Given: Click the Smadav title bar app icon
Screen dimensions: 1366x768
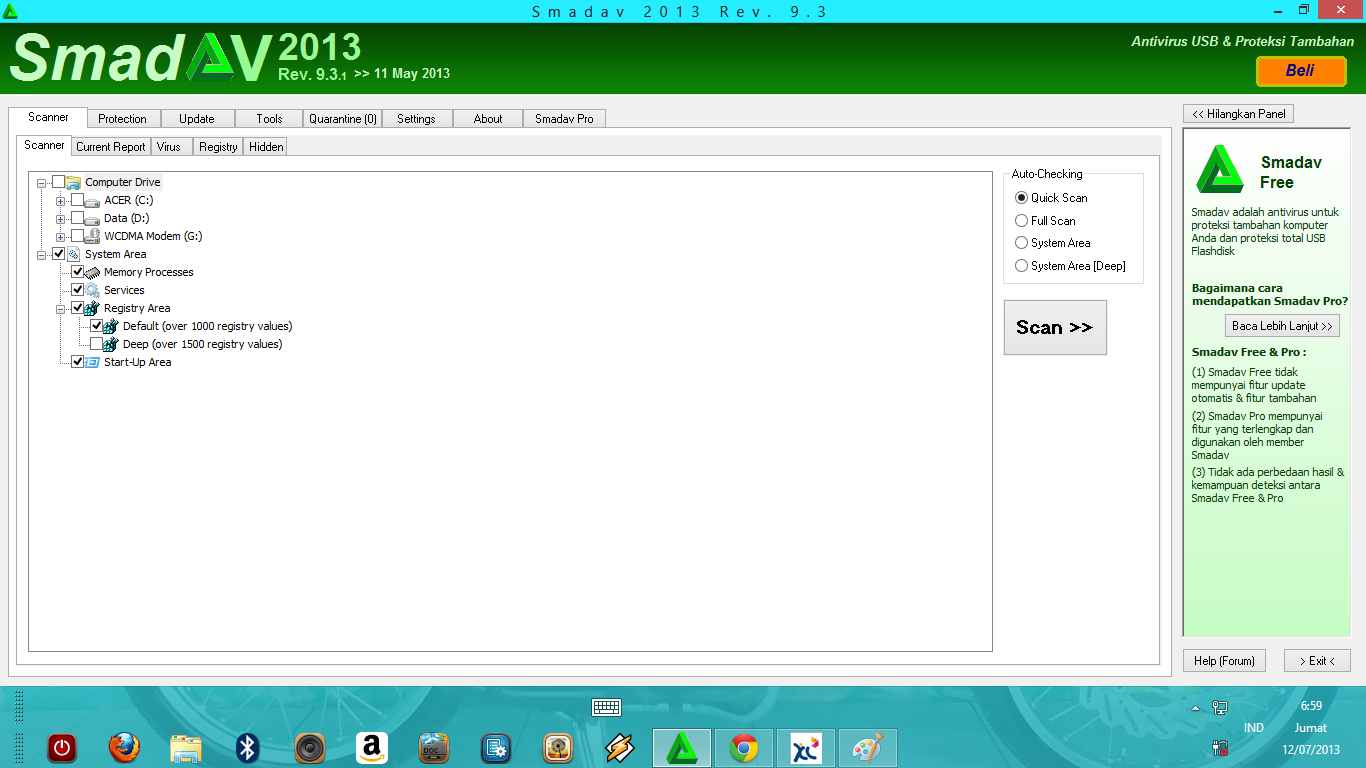Looking at the screenshot, I should click(10, 10).
